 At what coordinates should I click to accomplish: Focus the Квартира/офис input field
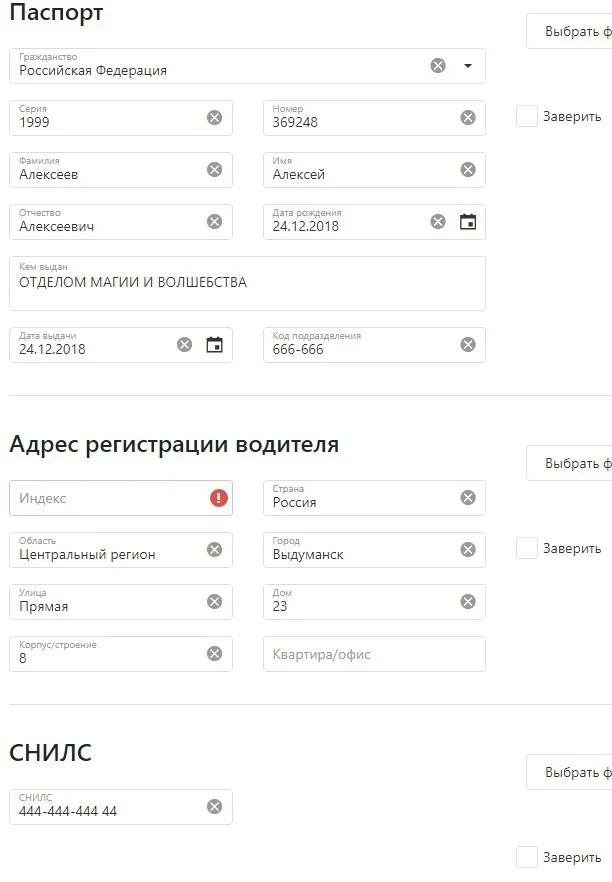(x=374, y=654)
